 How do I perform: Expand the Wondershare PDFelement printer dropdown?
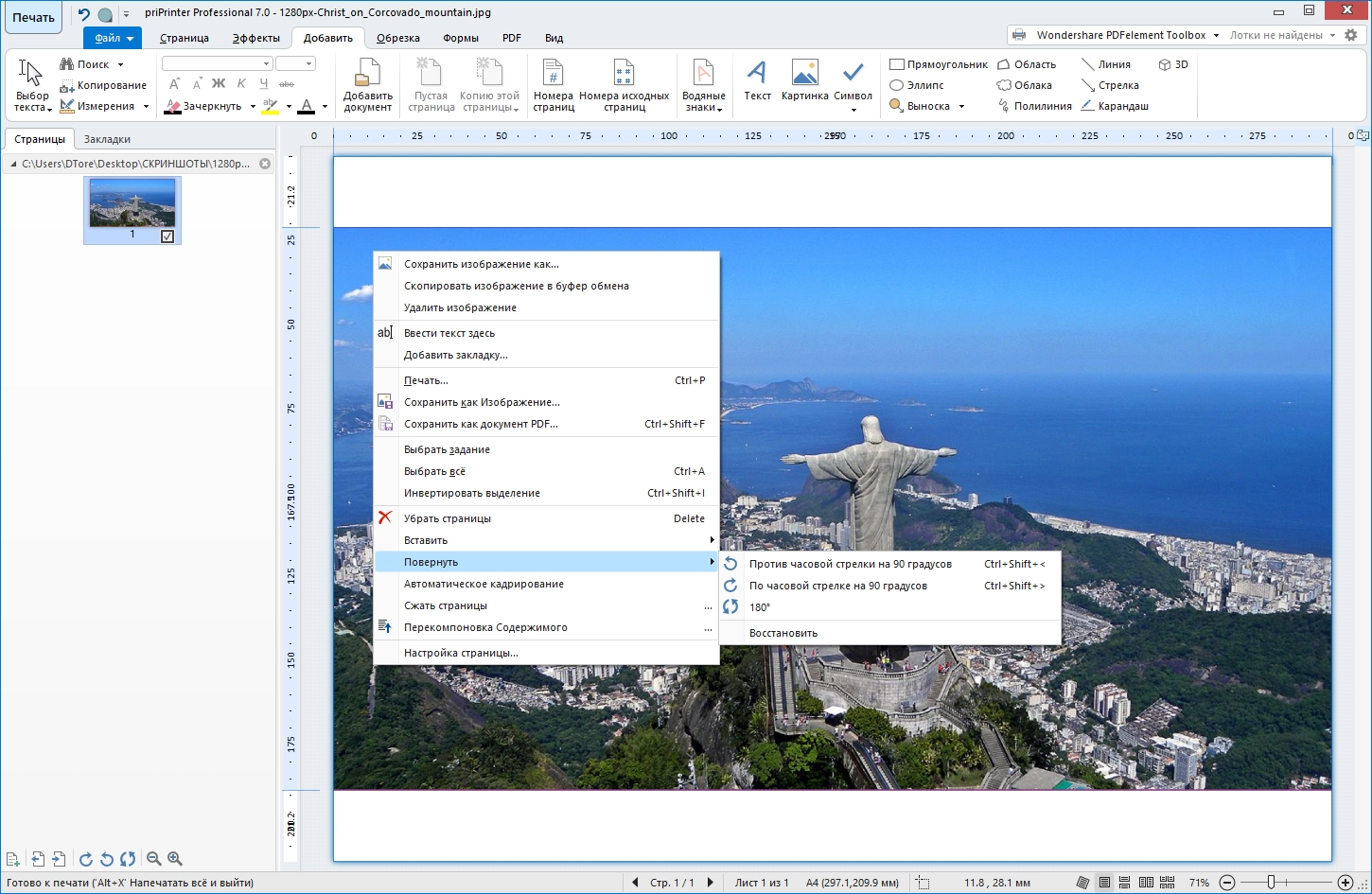click(x=1216, y=35)
